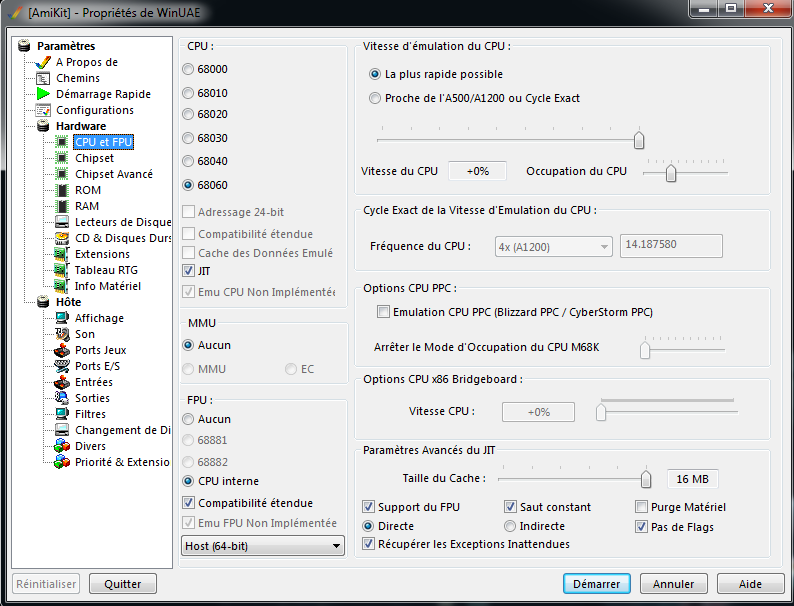
Task: Click the Ports Jeux joystick icon
Action: coord(62,350)
